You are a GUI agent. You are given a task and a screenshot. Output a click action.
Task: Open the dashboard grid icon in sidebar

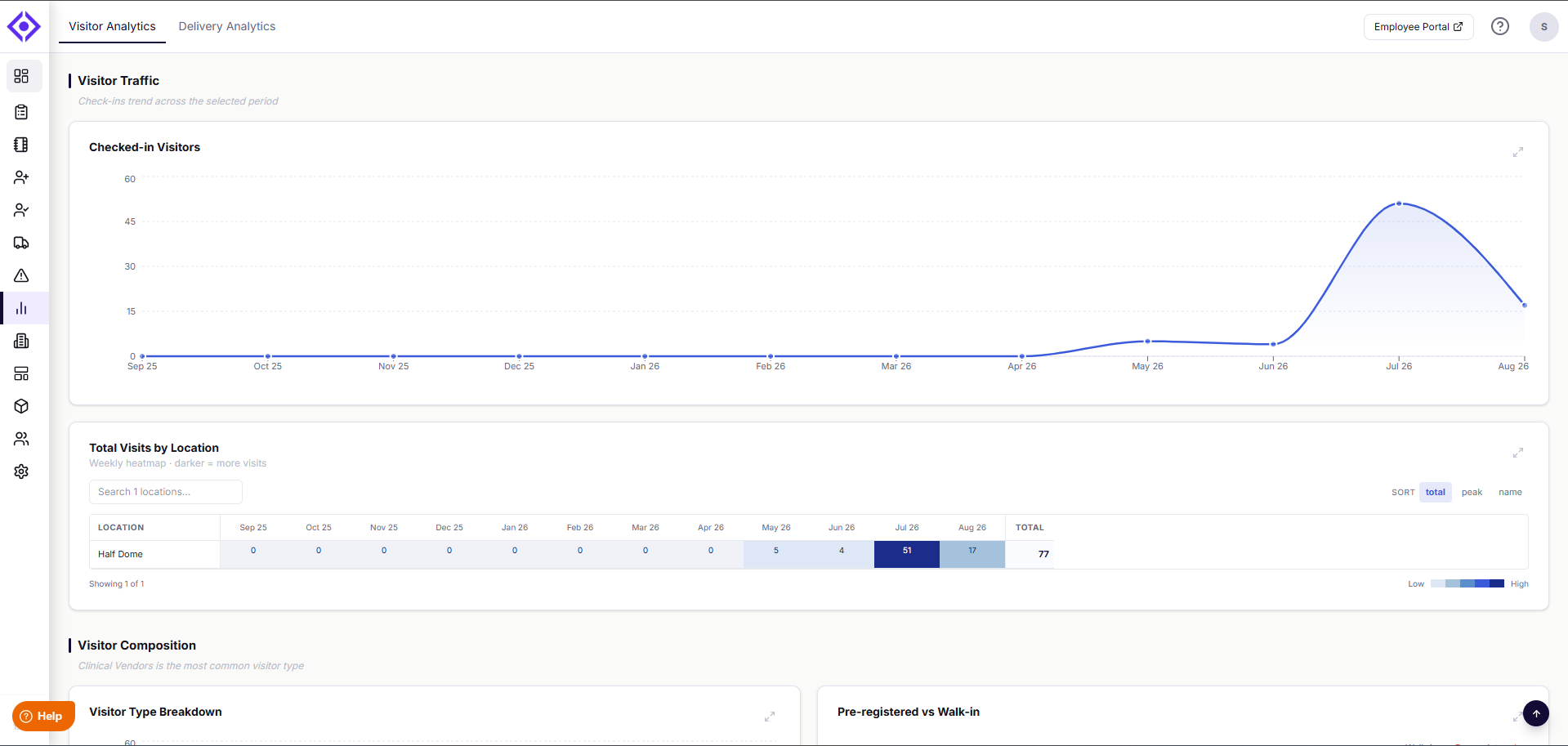coord(21,76)
